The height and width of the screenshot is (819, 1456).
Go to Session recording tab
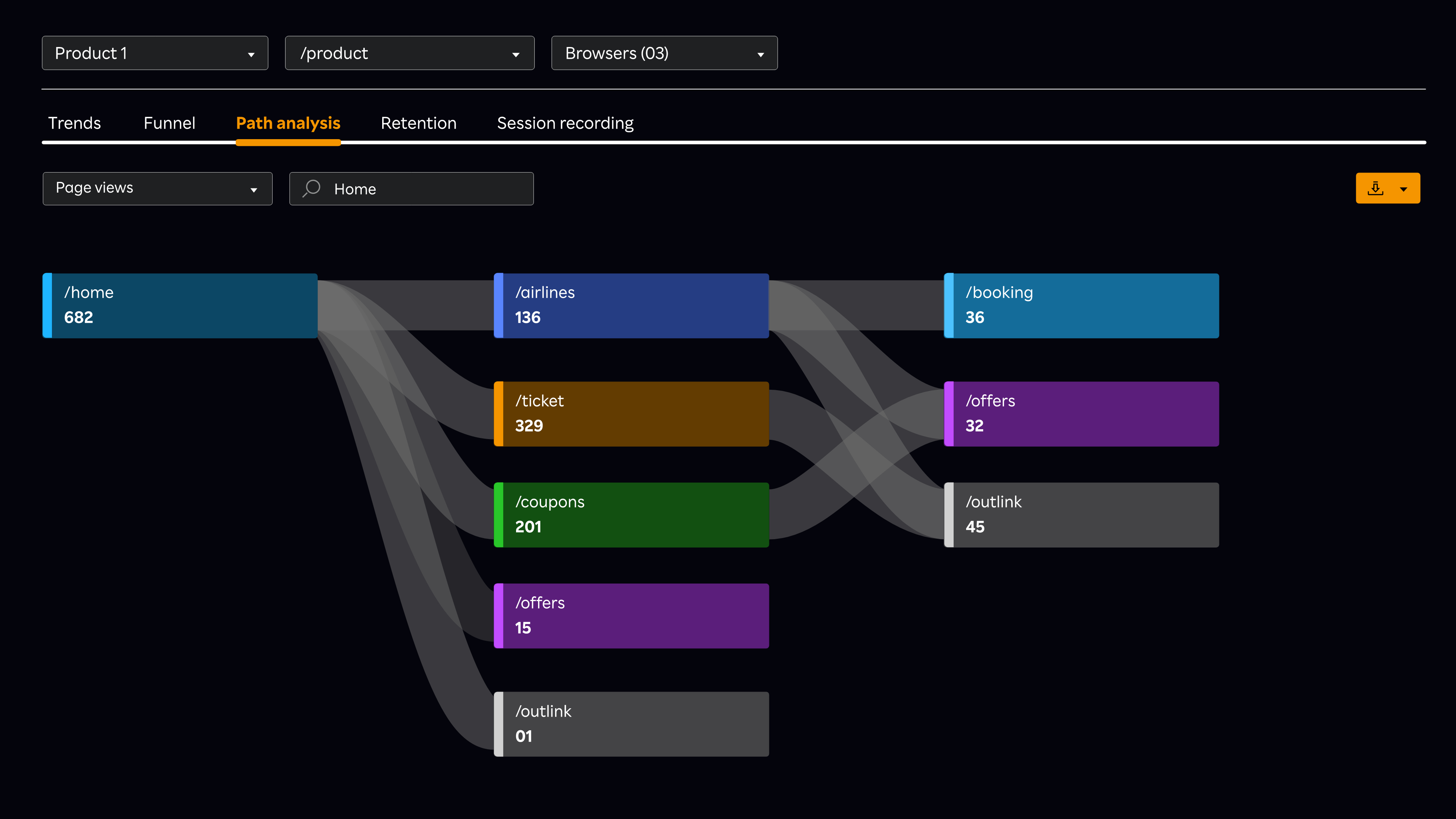(565, 123)
